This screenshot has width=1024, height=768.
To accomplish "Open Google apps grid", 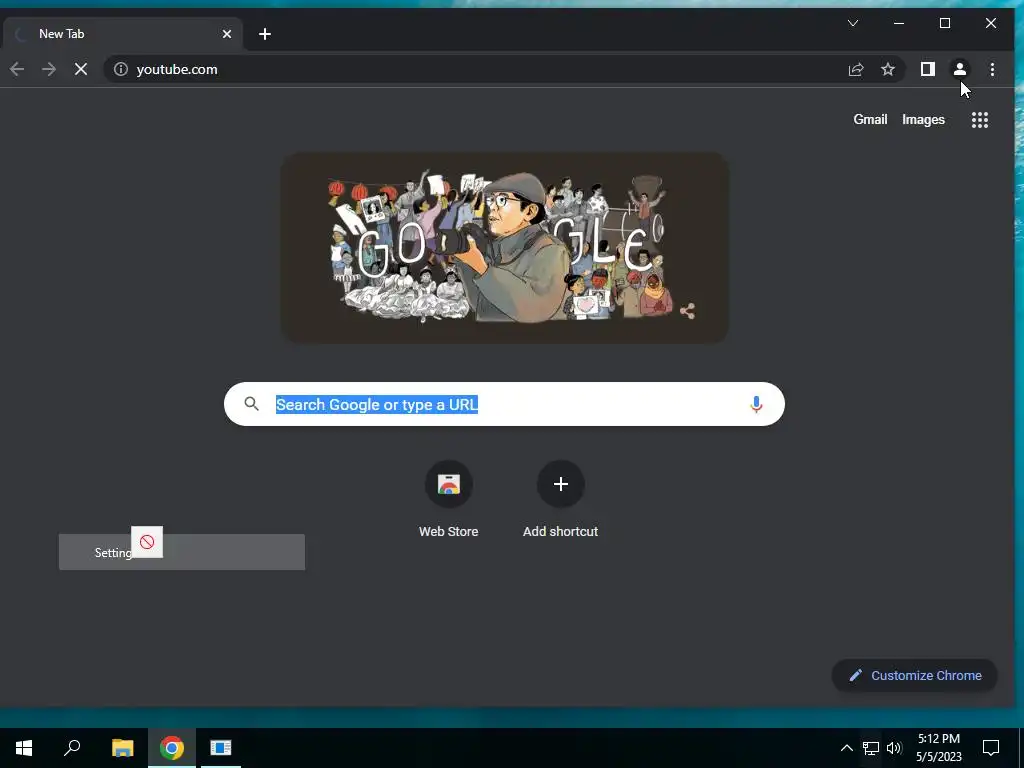I will click(x=980, y=120).
